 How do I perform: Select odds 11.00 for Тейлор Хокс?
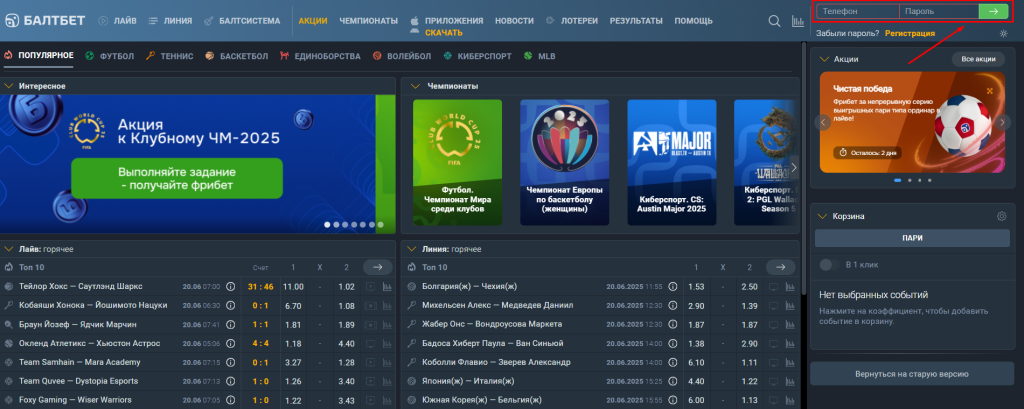click(x=293, y=286)
